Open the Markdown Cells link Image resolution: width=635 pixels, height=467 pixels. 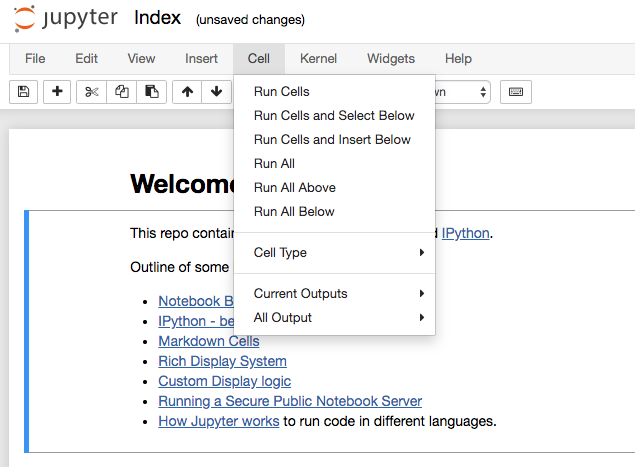[x=209, y=341]
